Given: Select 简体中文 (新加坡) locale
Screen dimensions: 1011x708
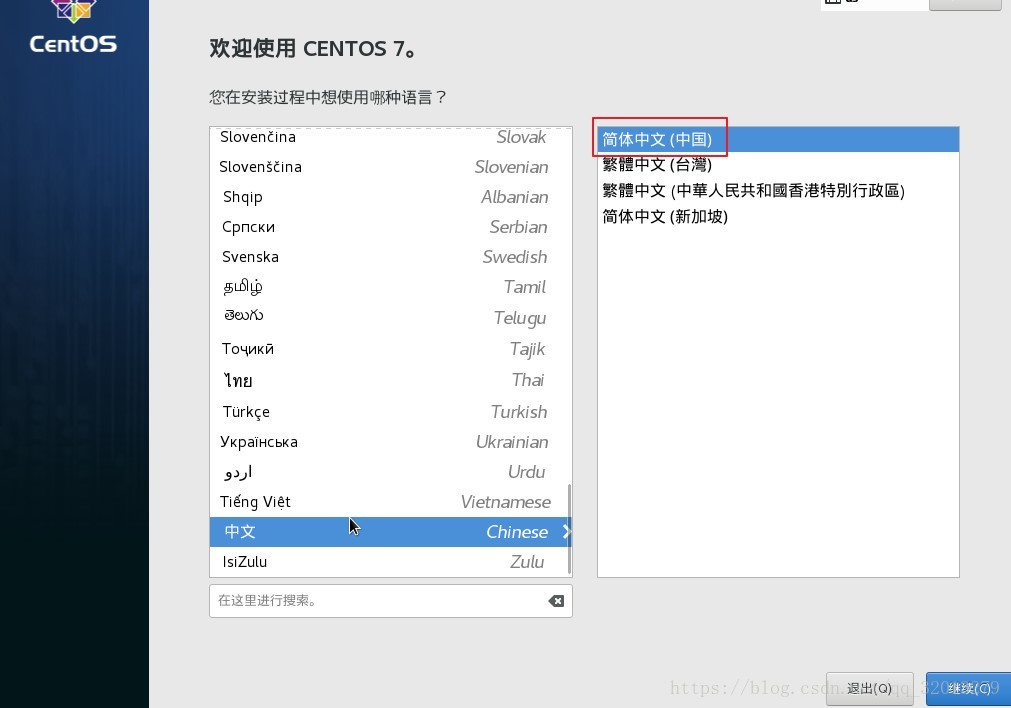Looking at the screenshot, I should [778, 216].
